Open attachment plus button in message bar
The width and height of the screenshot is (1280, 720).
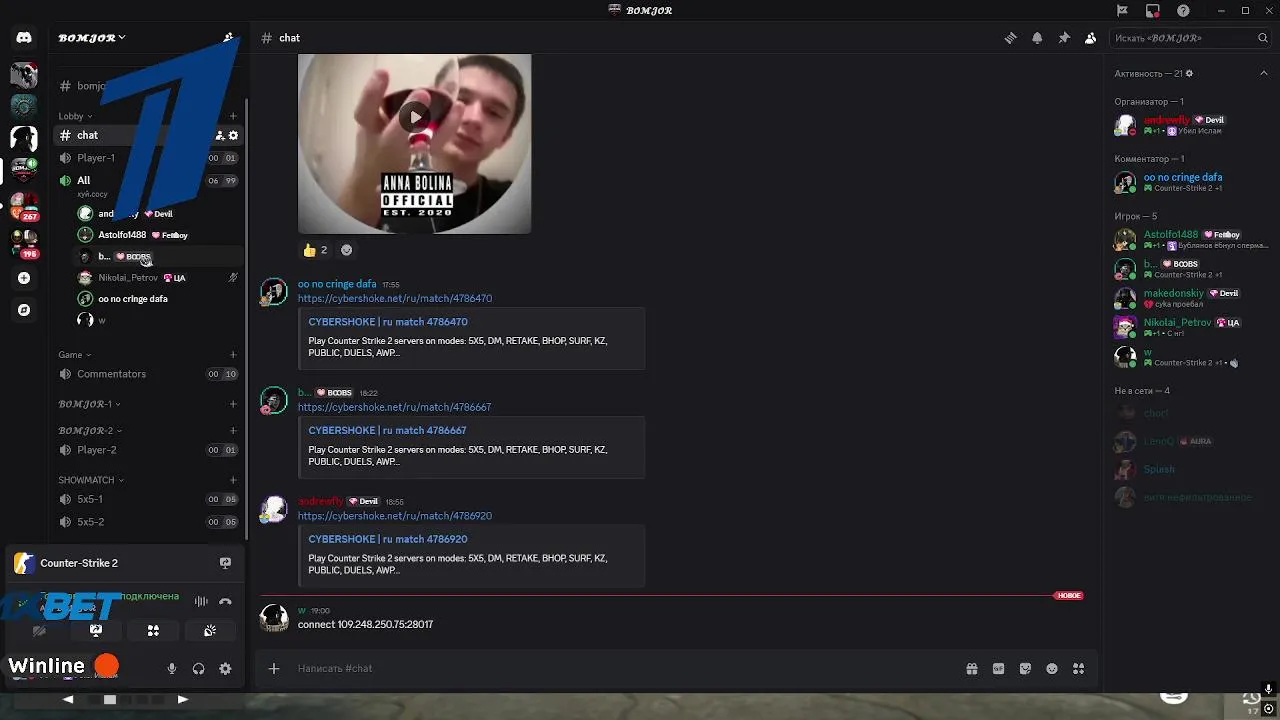pyautogui.click(x=274, y=669)
